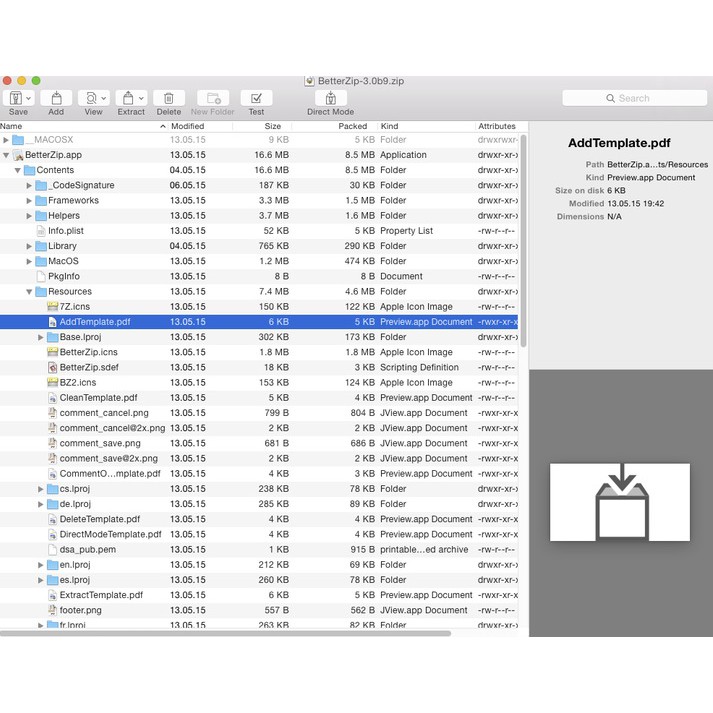Click the BetterZip.sdef scripting file icon

(53, 367)
